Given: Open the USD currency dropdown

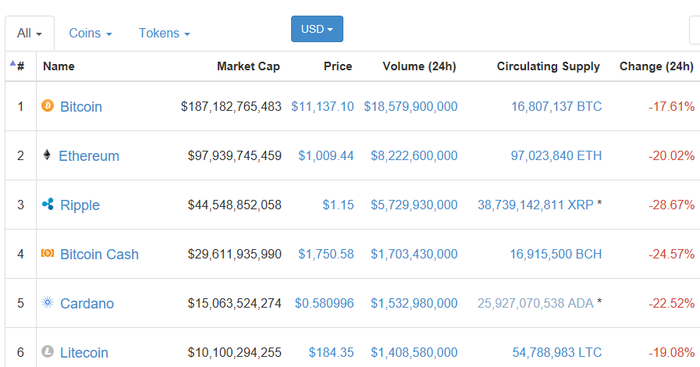Looking at the screenshot, I should 317,29.
